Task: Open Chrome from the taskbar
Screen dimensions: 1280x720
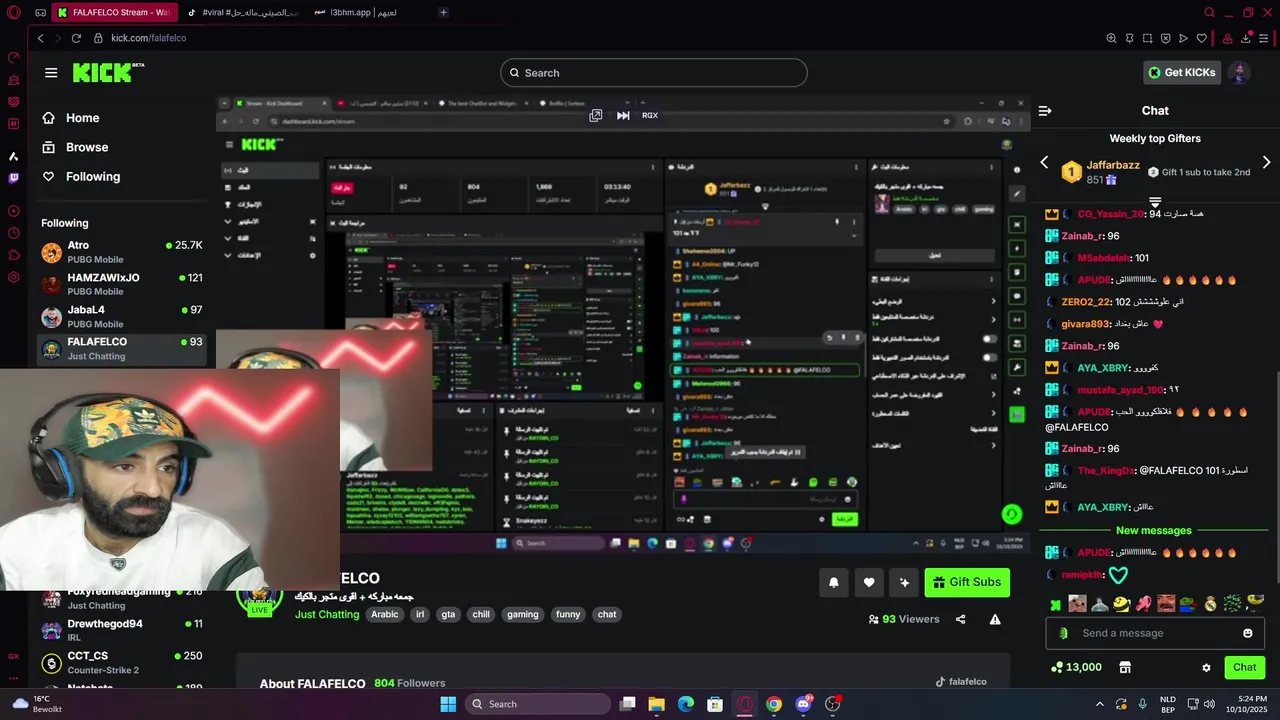Action: (774, 704)
